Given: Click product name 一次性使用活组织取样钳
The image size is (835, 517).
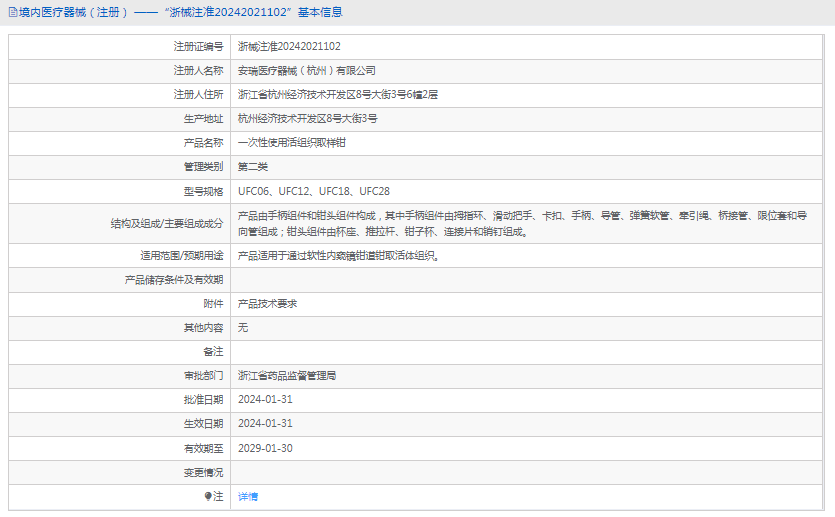Looking at the screenshot, I should pyautogui.click(x=292, y=143).
